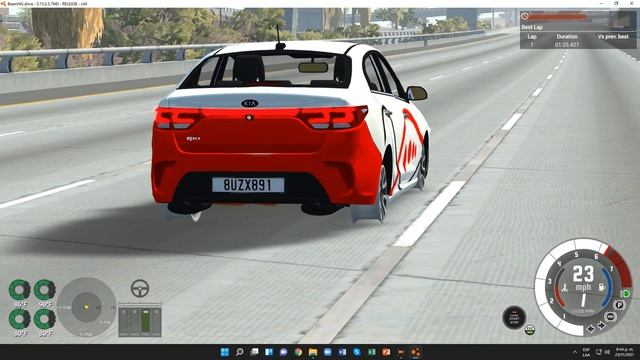
Task: Click the small green indicator under Start button
Action: point(530,330)
